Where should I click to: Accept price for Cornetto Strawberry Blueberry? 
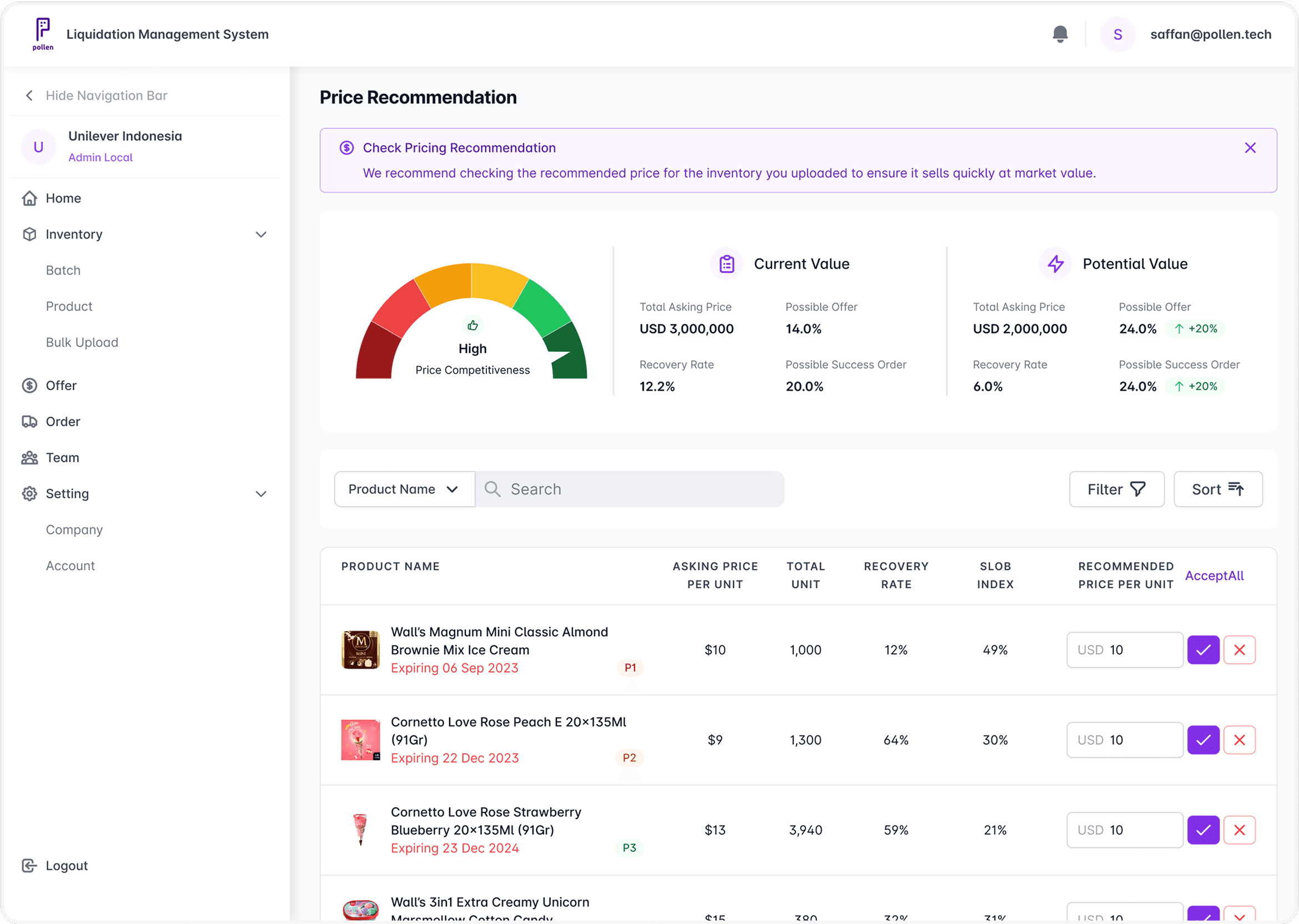1203,830
